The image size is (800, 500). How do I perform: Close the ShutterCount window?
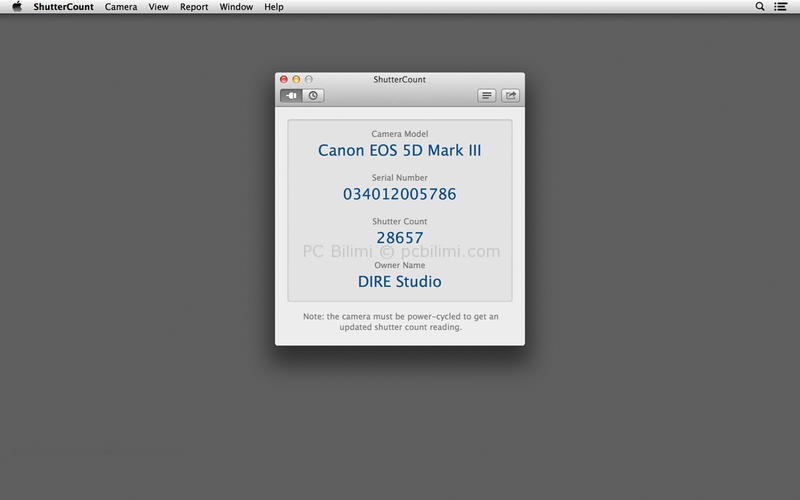click(284, 79)
